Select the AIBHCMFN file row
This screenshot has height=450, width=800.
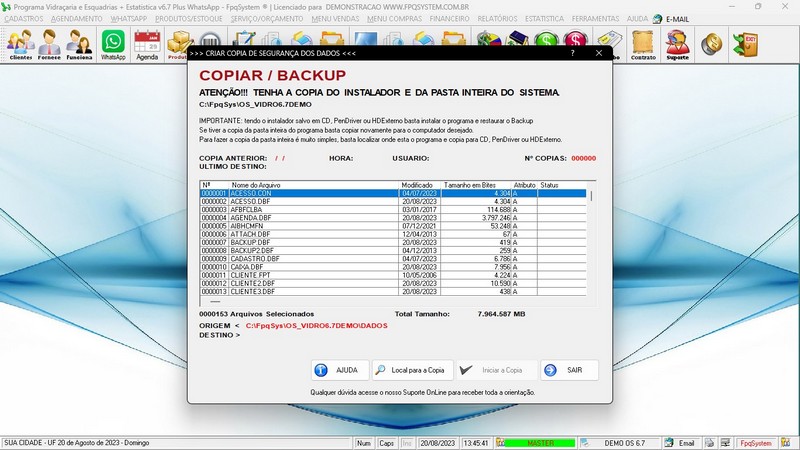point(393,226)
